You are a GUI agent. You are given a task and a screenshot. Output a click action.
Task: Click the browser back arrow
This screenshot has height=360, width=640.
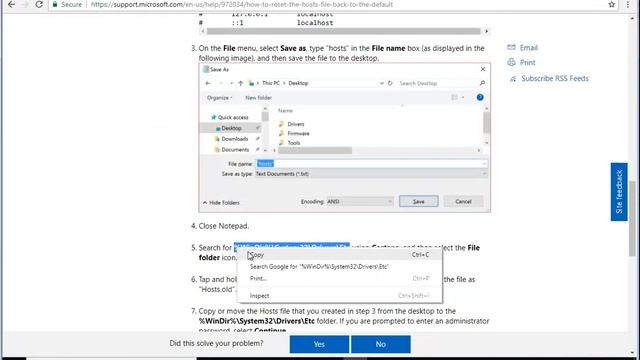tap(11, 4)
